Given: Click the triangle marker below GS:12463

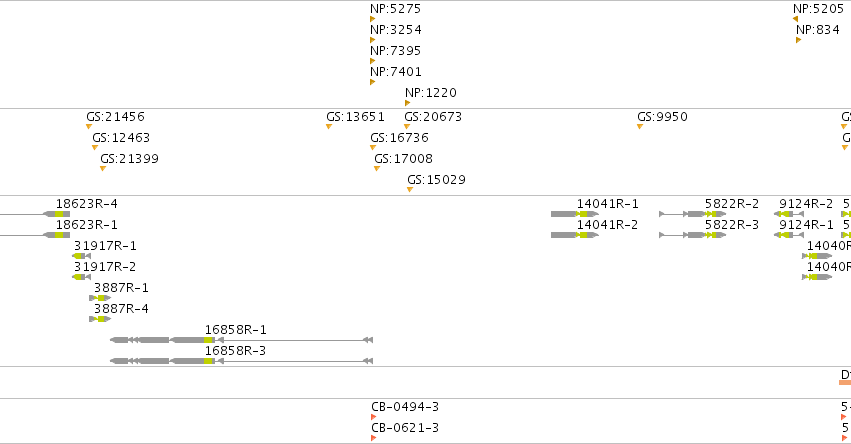Looking at the screenshot, I should point(95,148).
